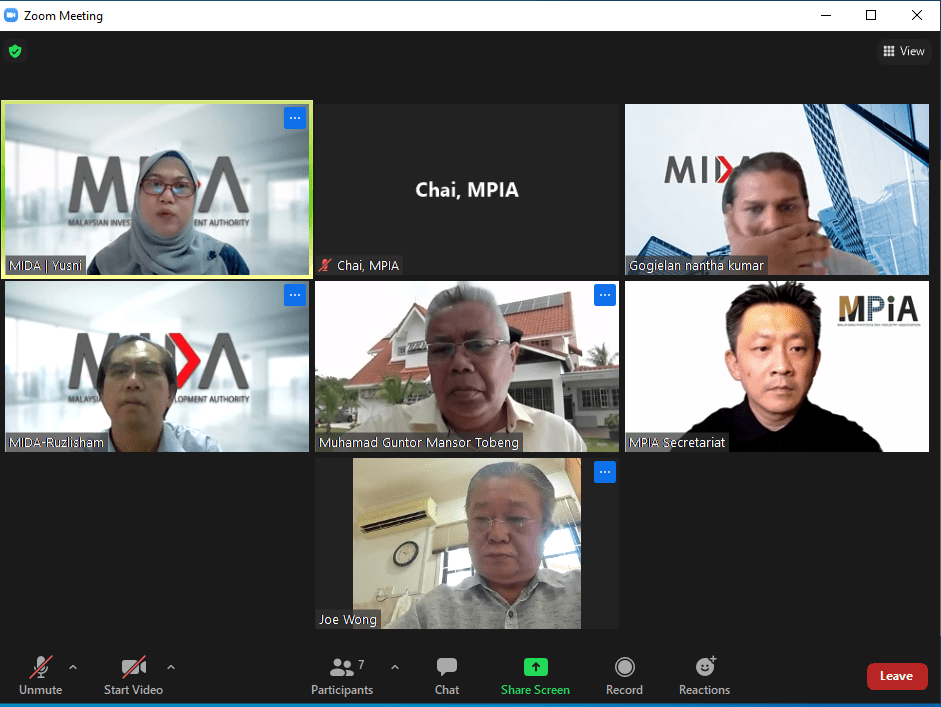Expand the arrow beside Participants

tap(395, 667)
